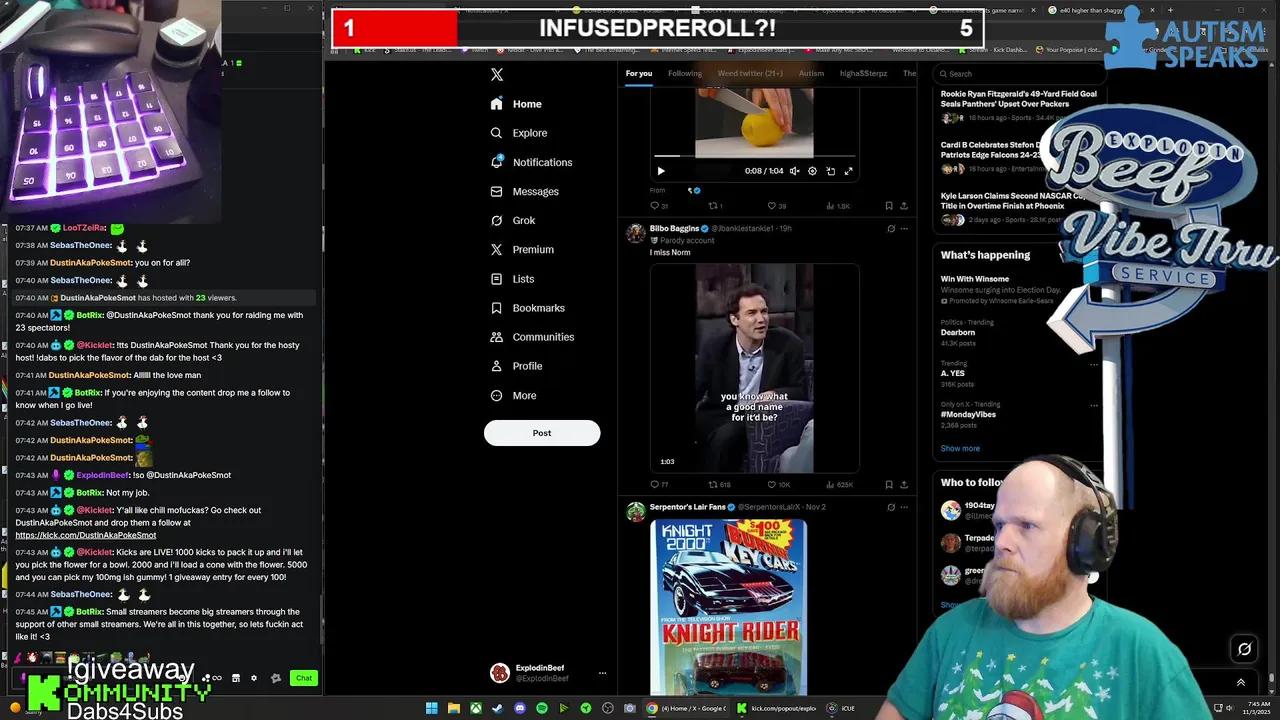
Task: Bookmark the Bilbo Baggins post
Action: point(888,485)
